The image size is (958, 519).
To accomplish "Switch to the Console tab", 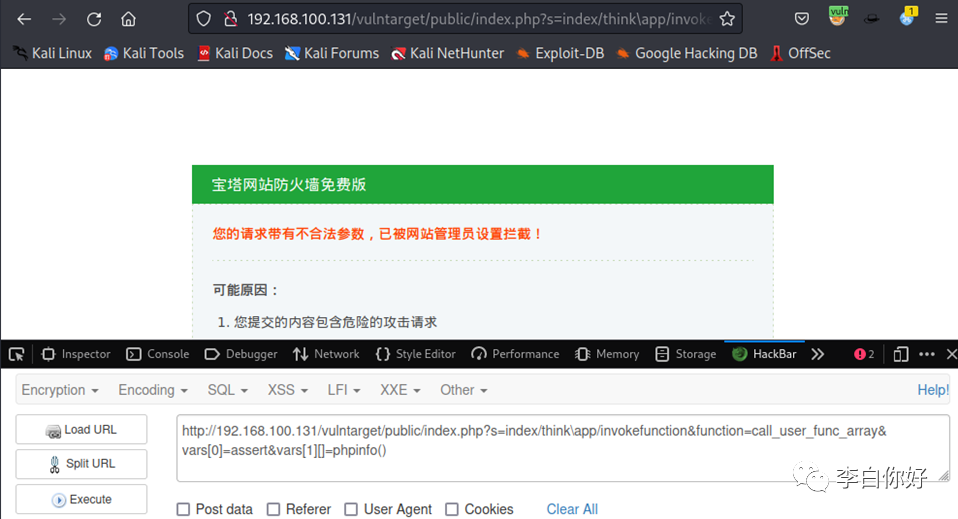I will 158,354.
